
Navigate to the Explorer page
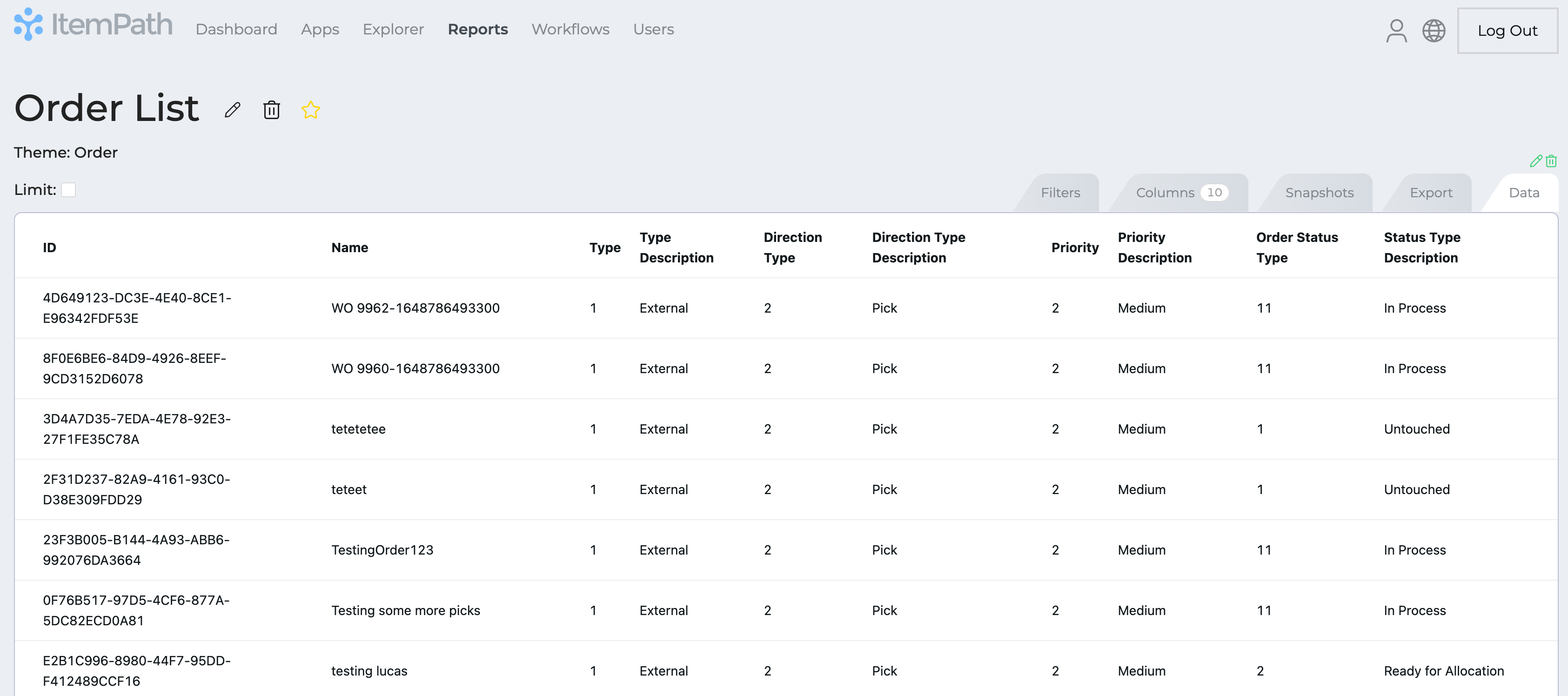[393, 29]
